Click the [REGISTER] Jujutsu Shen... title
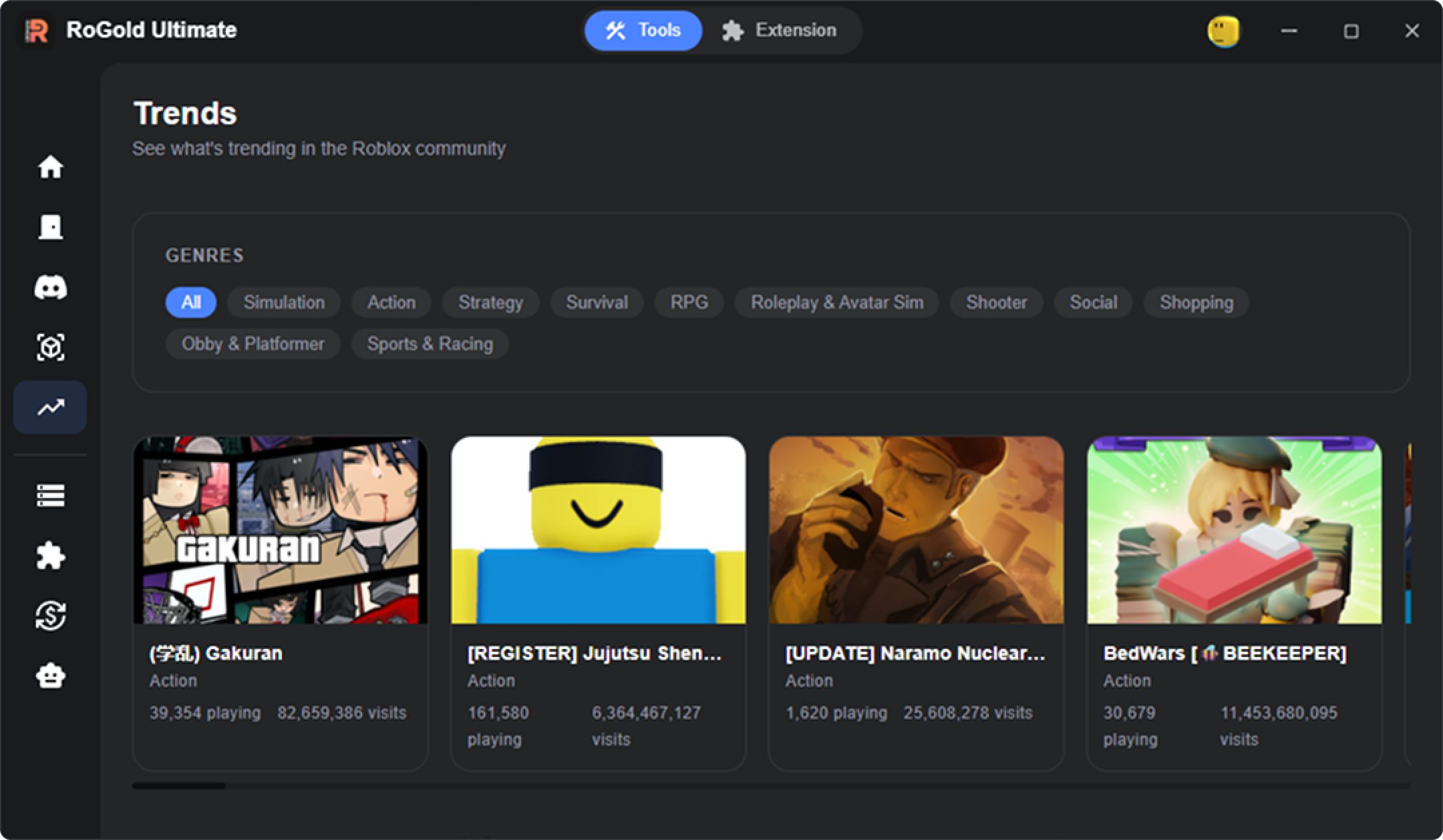 point(595,653)
